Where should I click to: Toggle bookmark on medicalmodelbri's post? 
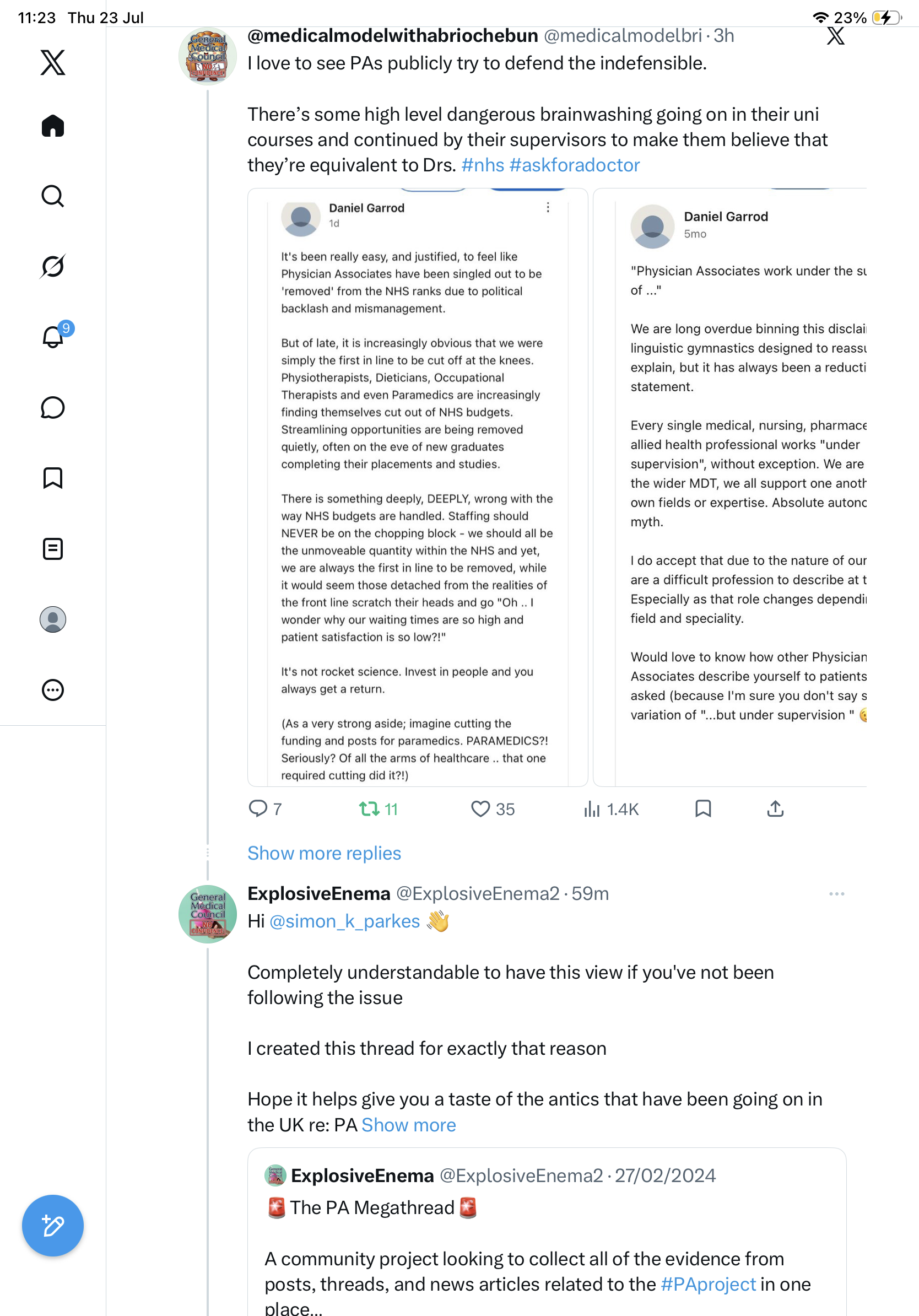pyautogui.click(x=703, y=809)
